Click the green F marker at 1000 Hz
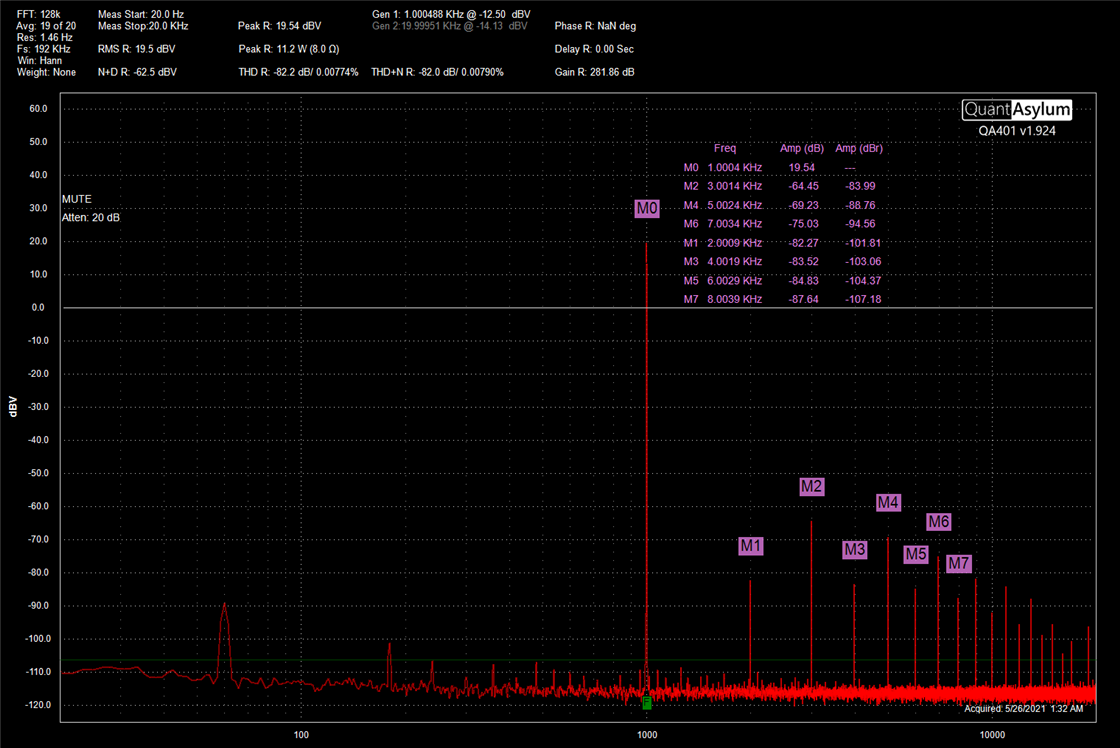The height and width of the screenshot is (748, 1120). [x=646, y=702]
